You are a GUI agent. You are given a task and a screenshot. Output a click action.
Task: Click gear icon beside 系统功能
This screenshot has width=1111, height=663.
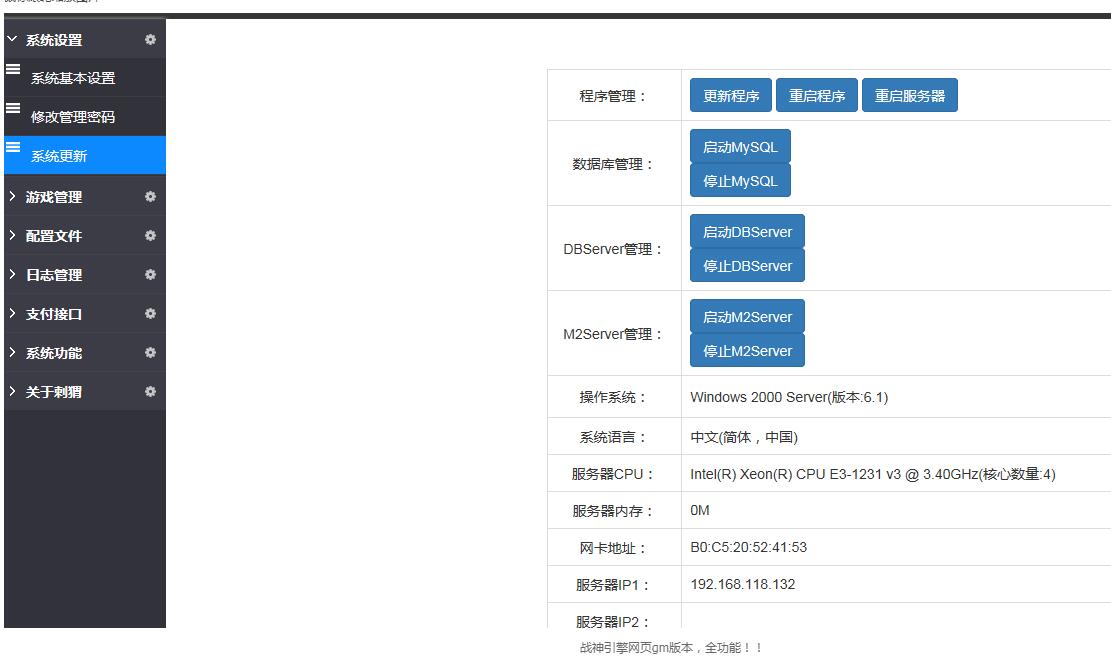click(x=150, y=353)
